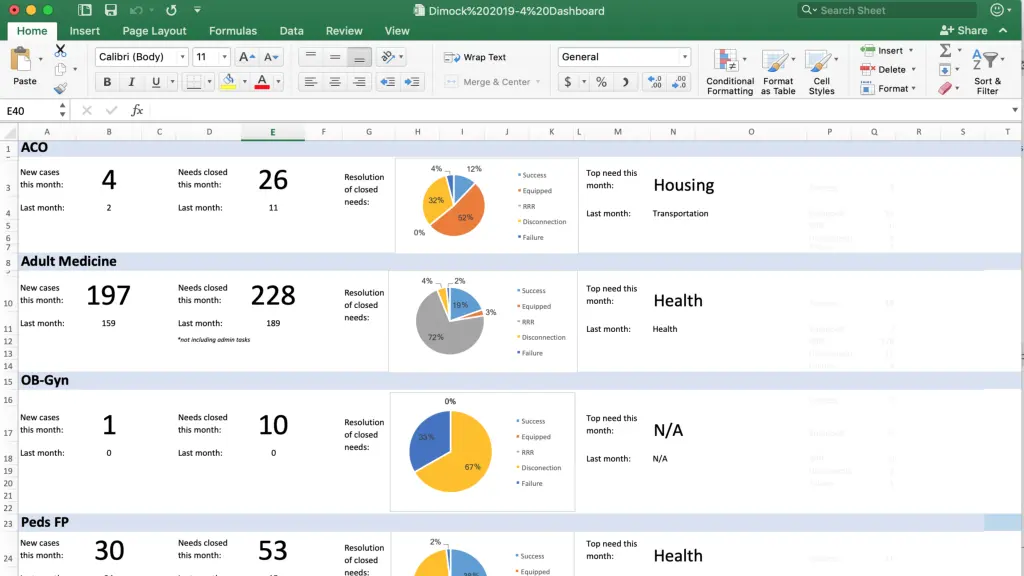1024x576 pixels.
Task: Increase decimal places
Action: point(654,82)
